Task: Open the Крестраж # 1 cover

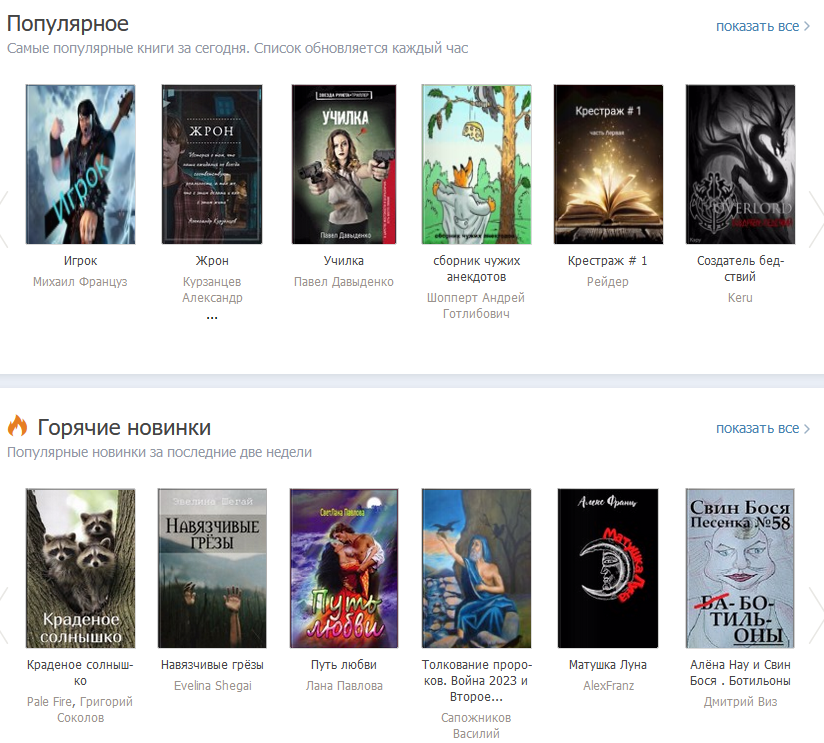Action: point(608,164)
